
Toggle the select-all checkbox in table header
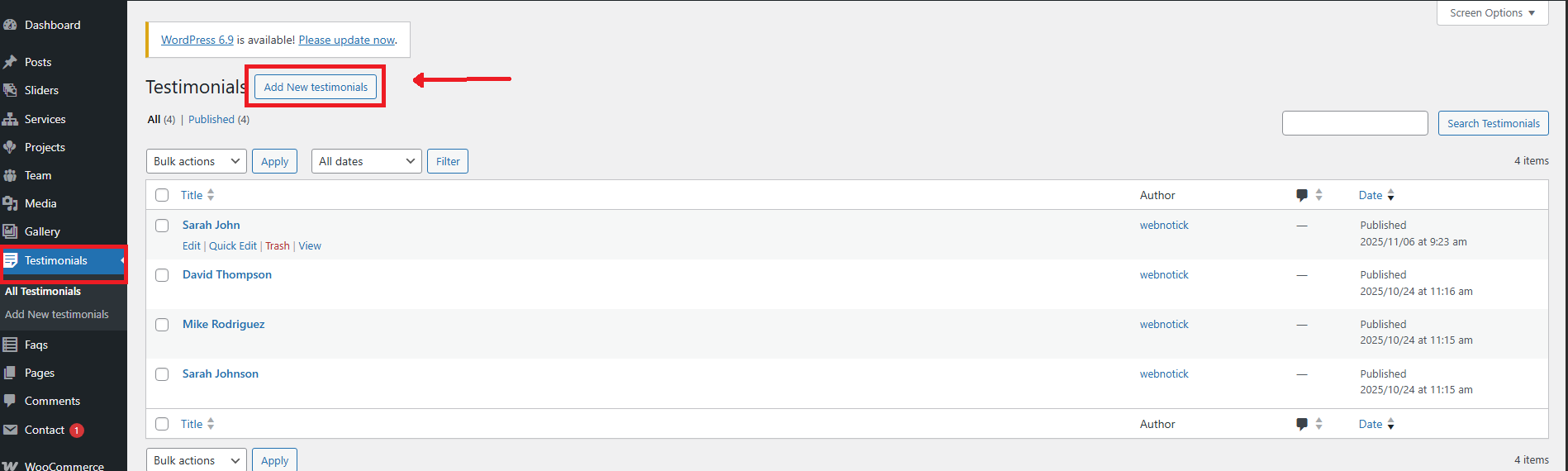[x=162, y=195]
